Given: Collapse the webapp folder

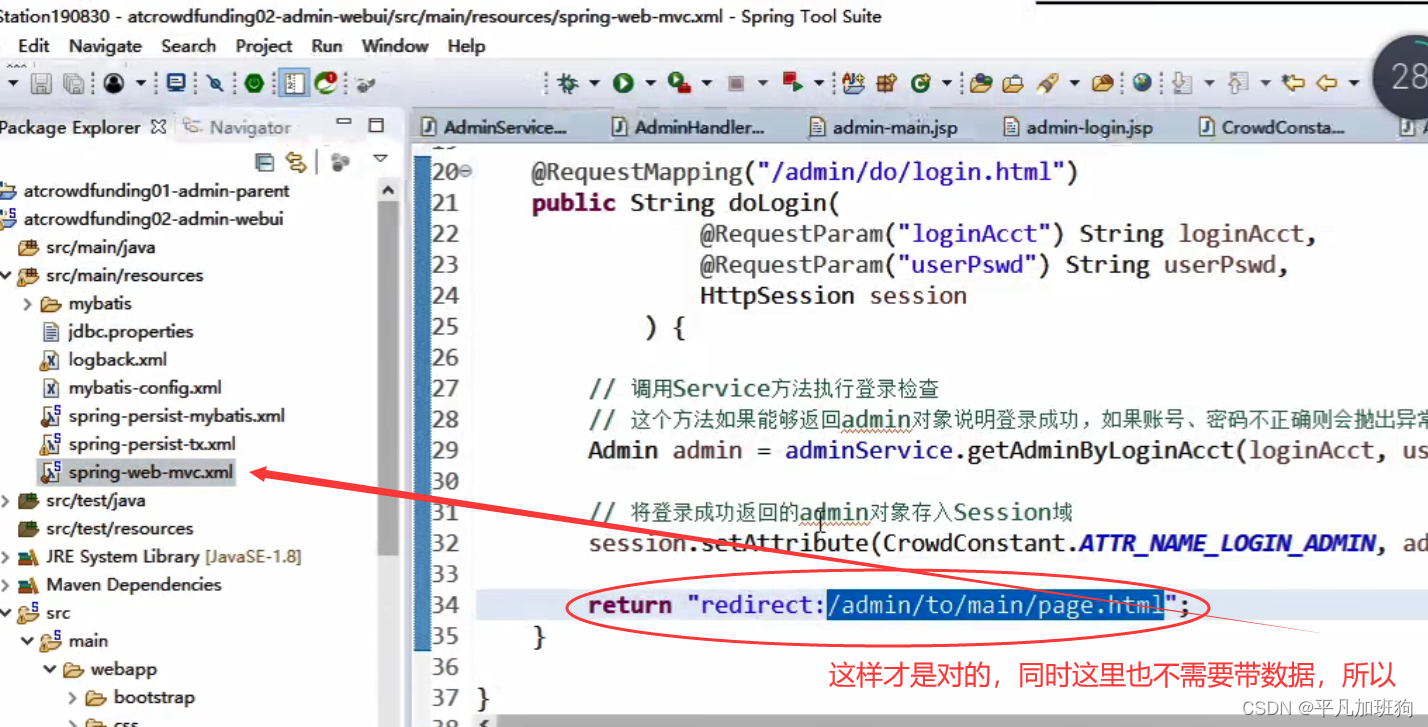Looking at the screenshot, I should pyautogui.click(x=50, y=669).
